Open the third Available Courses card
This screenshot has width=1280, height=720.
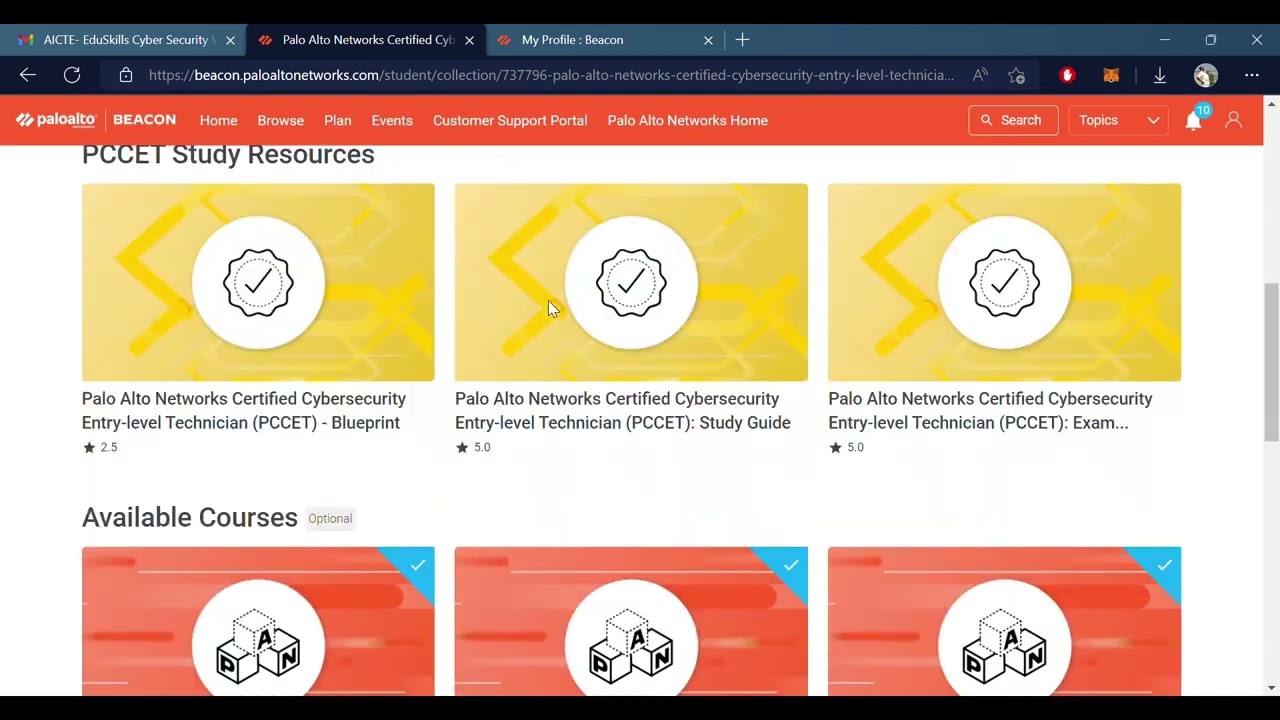click(x=1004, y=621)
